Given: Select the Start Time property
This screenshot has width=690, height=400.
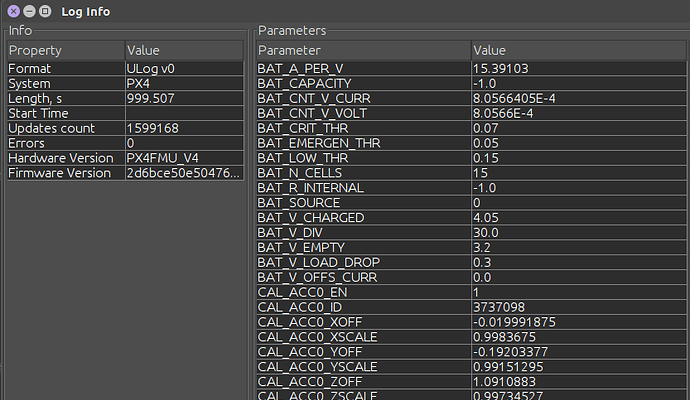Looking at the screenshot, I should coord(66,114).
